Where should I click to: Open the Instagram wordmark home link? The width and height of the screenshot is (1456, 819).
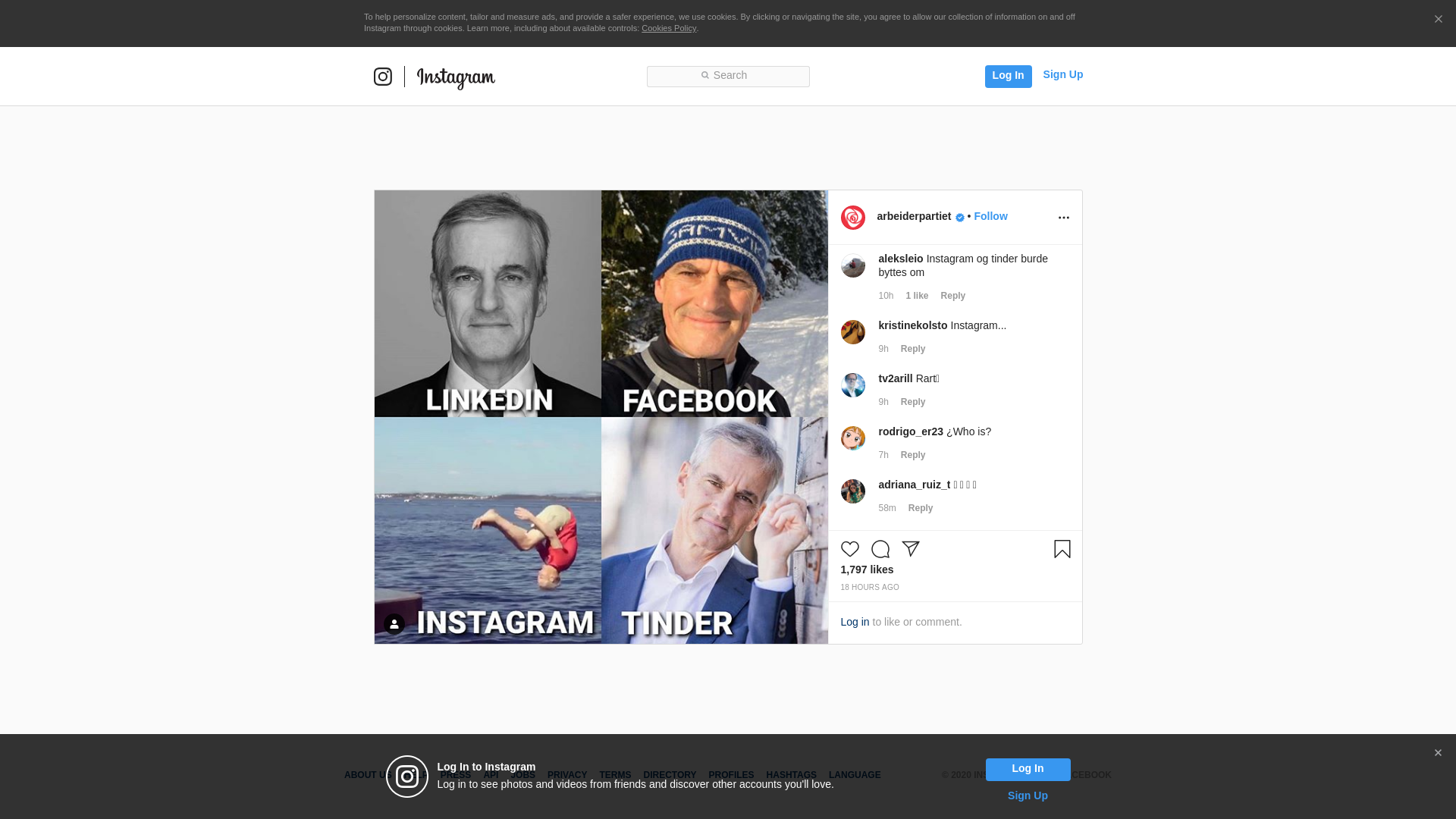point(456,78)
